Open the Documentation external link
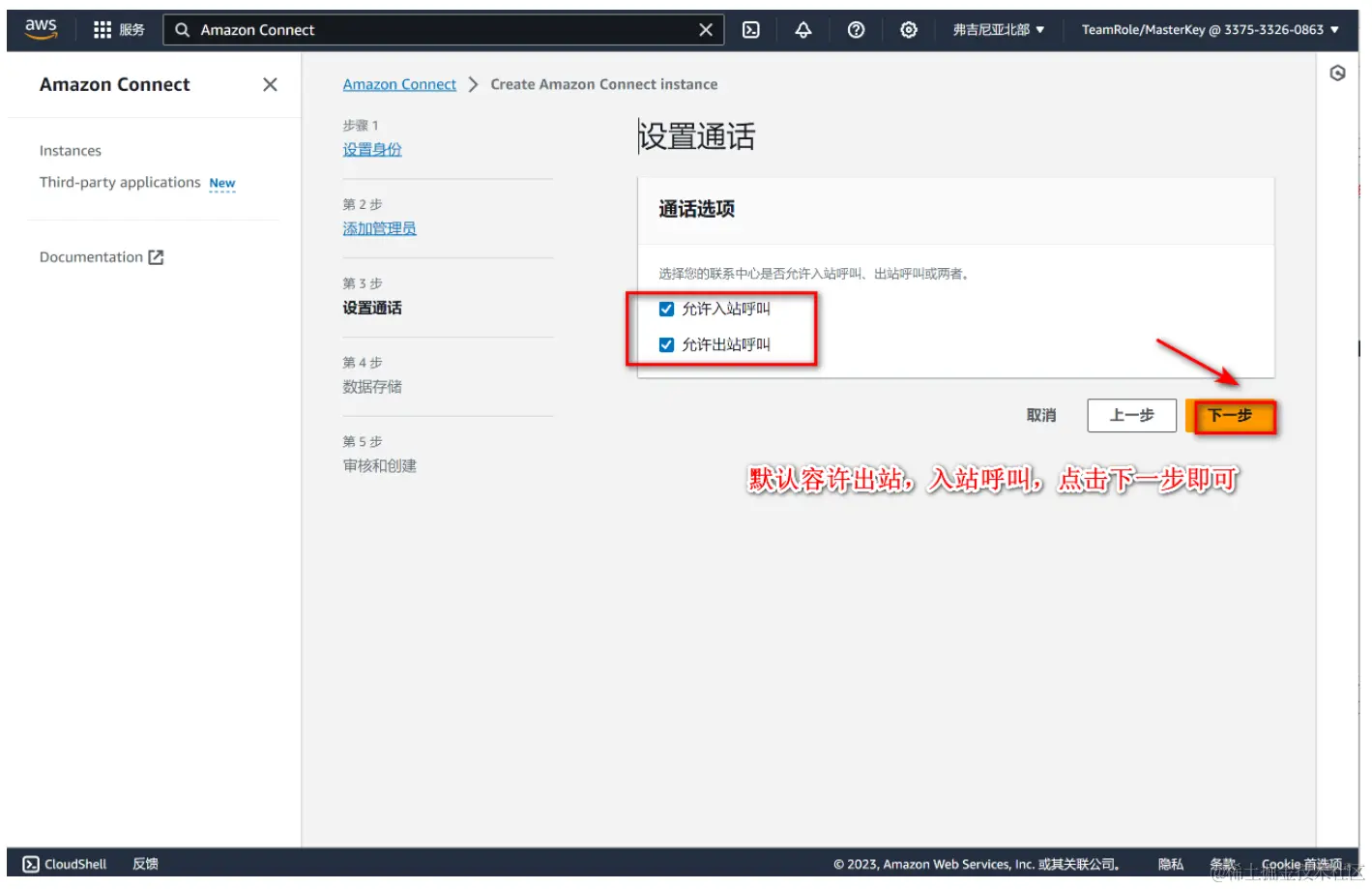 tap(102, 257)
